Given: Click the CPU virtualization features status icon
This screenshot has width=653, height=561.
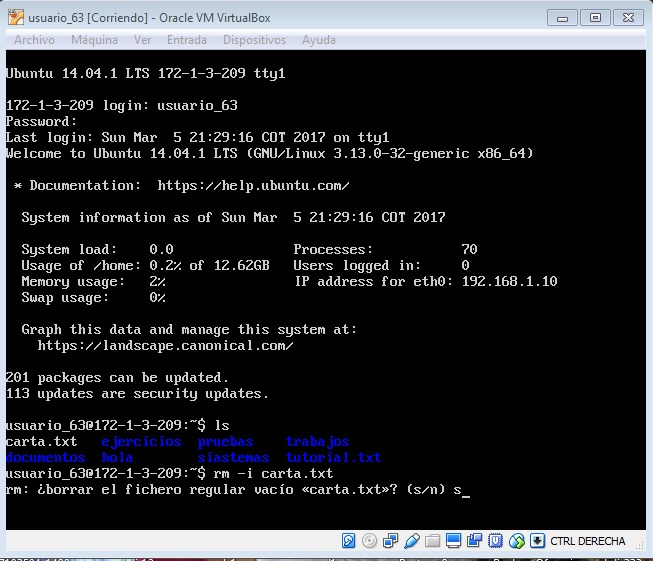Looking at the screenshot, I should click(495, 541).
